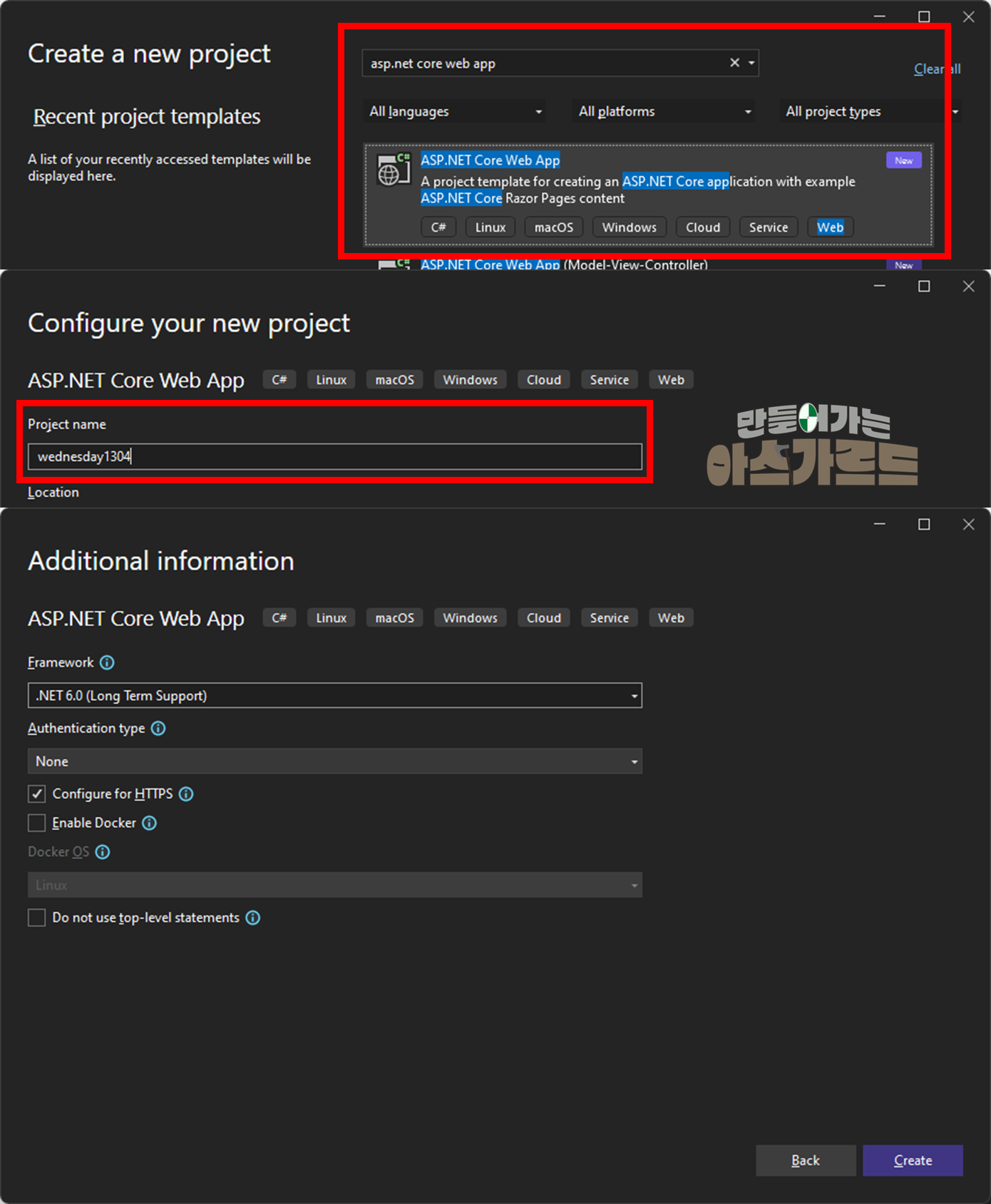Click the Project name text field
This screenshot has height=1204, width=991.
(x=335, y=457)
